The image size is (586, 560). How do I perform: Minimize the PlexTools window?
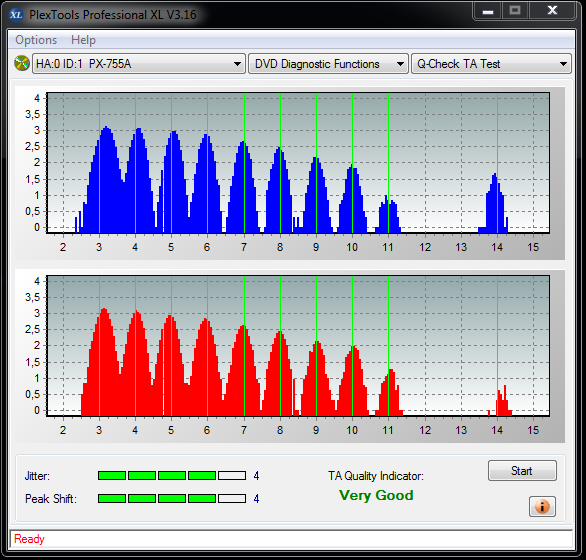(x=488, y=11)
